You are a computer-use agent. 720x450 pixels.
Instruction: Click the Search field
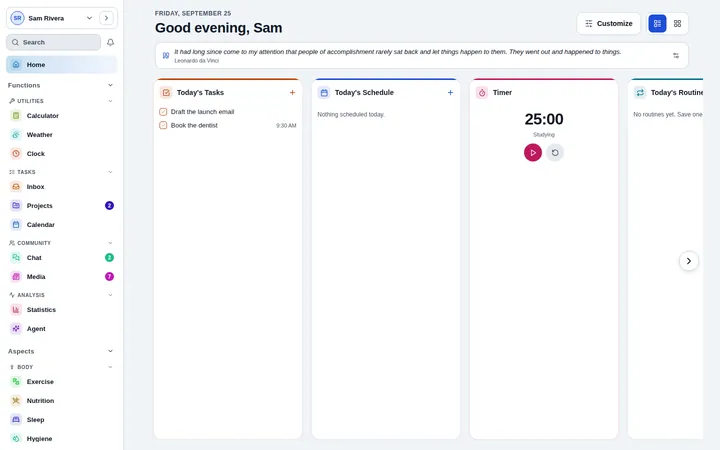53,42
